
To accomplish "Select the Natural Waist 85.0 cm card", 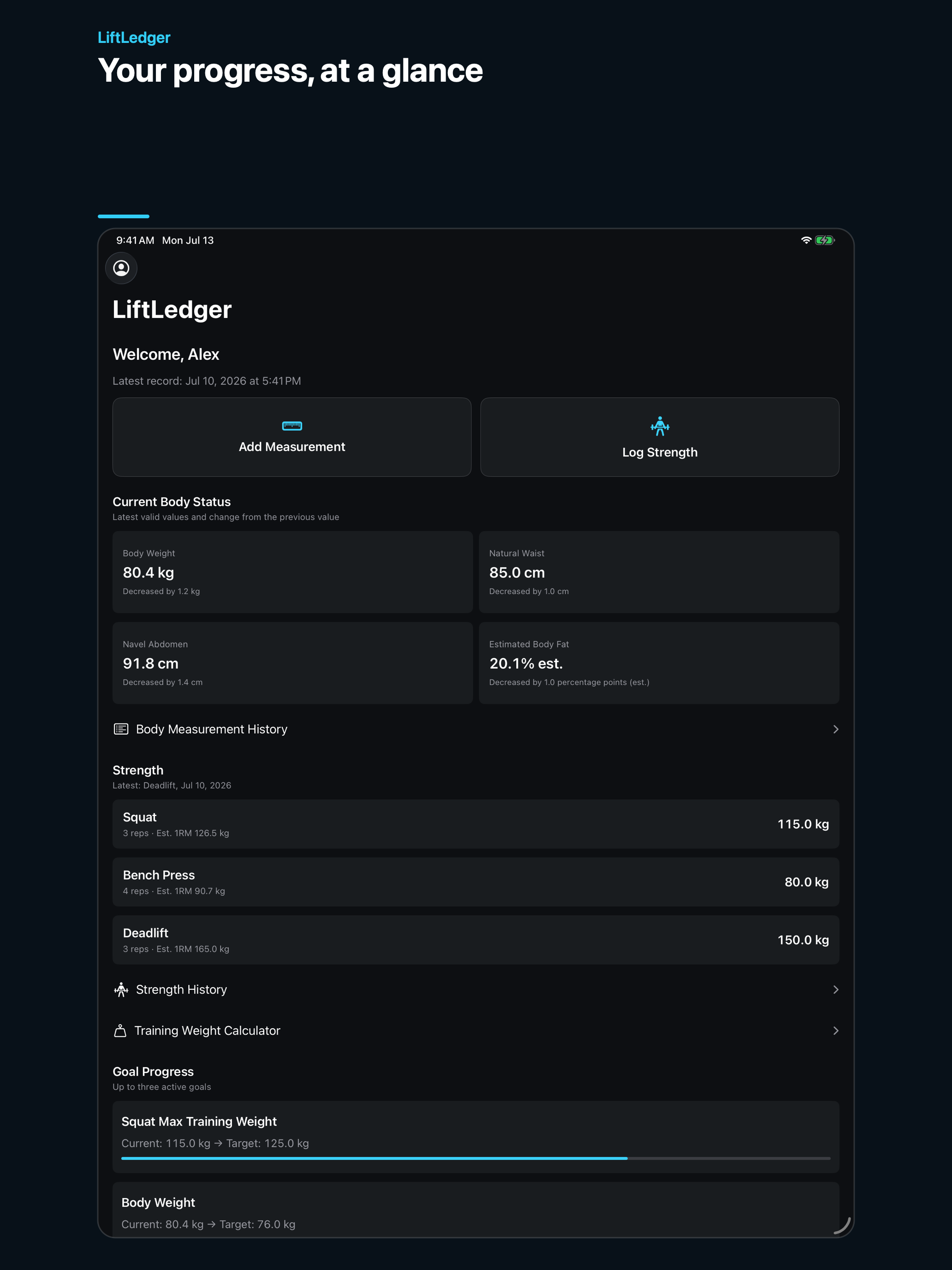I will pyautogui.click(x=659, y=572).
